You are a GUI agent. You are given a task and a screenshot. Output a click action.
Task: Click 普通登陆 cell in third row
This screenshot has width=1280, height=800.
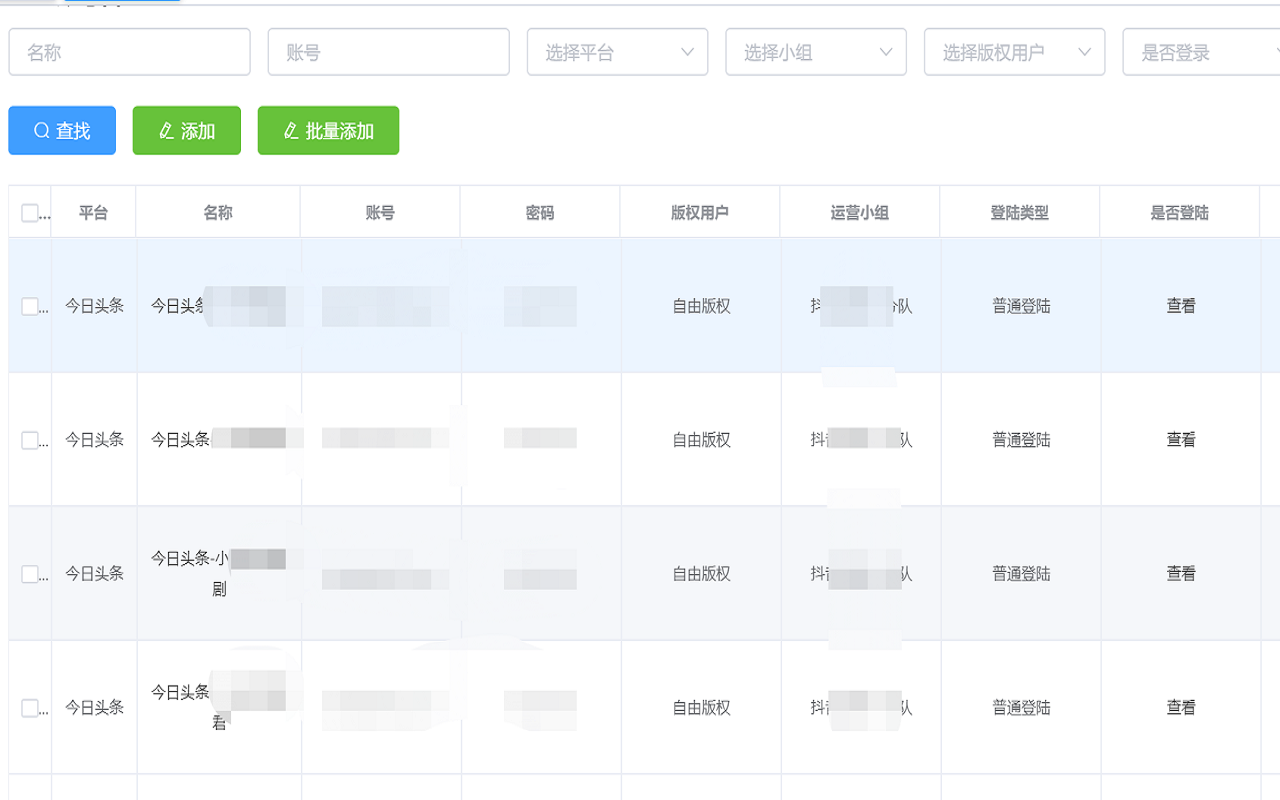tap(1021, 574)
